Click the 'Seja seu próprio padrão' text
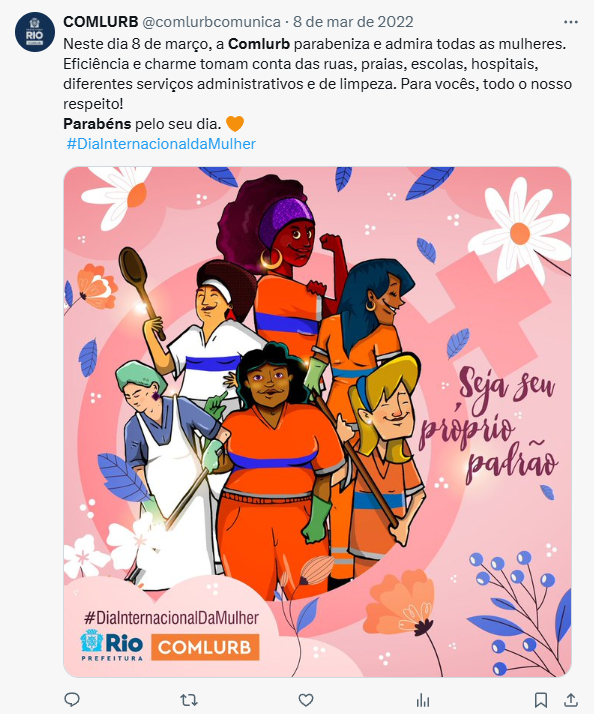This screenshot has width=594, height=714. (x=488, y=426)
